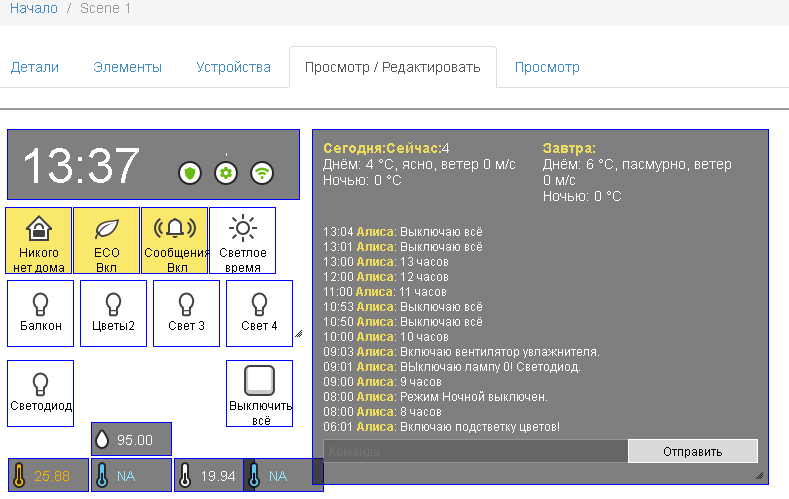The height and width of the screenshot is (499, 789).
Task: Follow the Начало breadcrumb link
Action: pyautogui.click(x=34, y=8)
